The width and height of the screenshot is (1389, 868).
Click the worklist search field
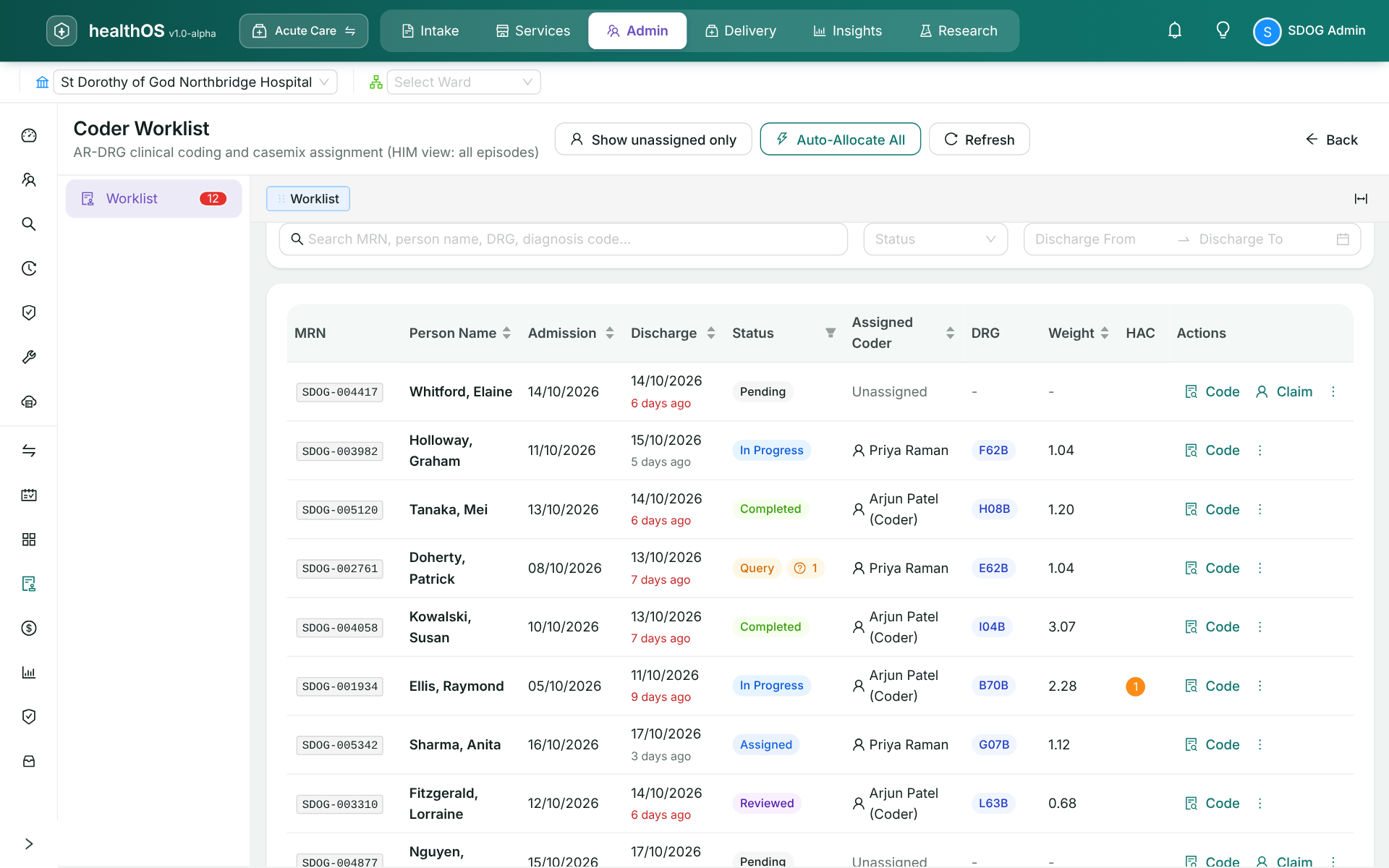coord(564,239)
